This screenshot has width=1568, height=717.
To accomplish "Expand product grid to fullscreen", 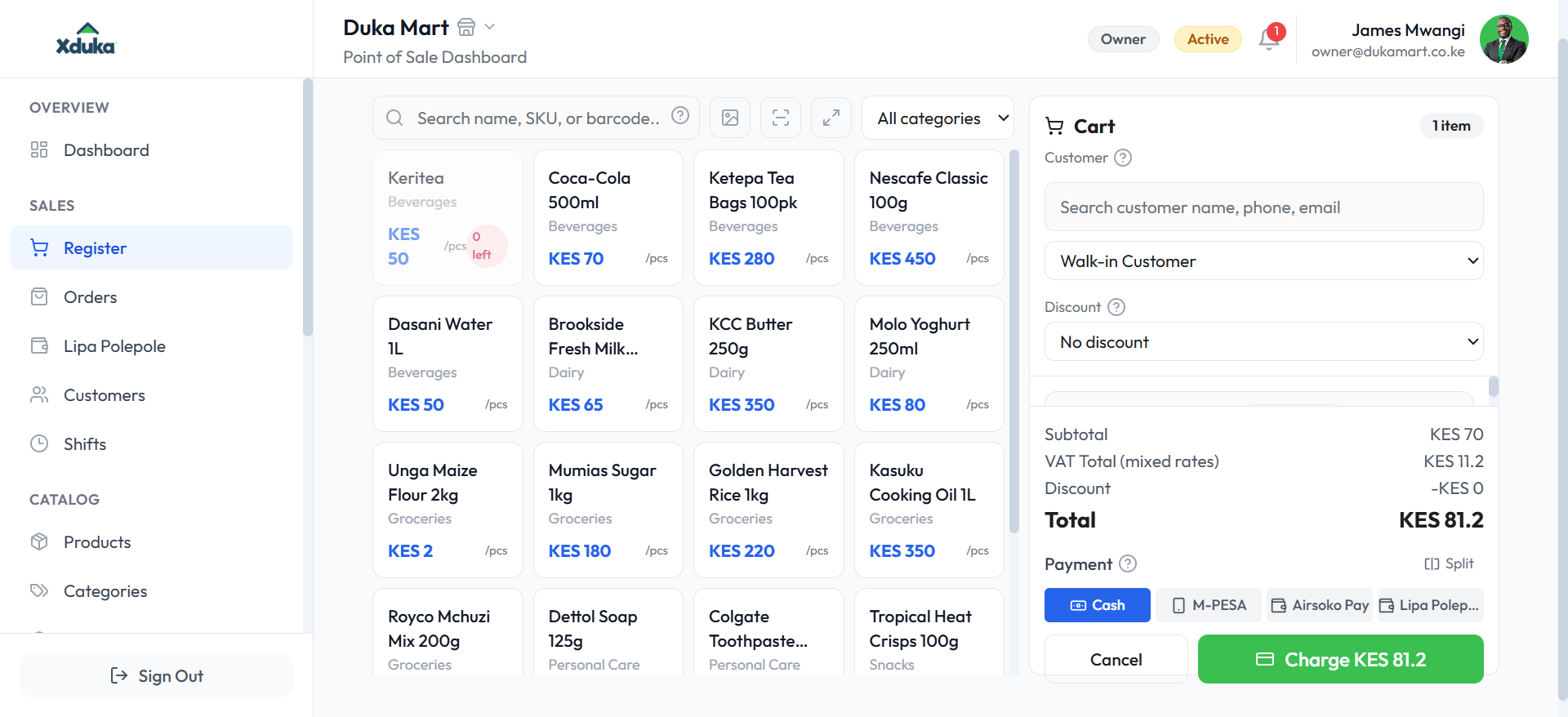I will click(x=831, y=118).
